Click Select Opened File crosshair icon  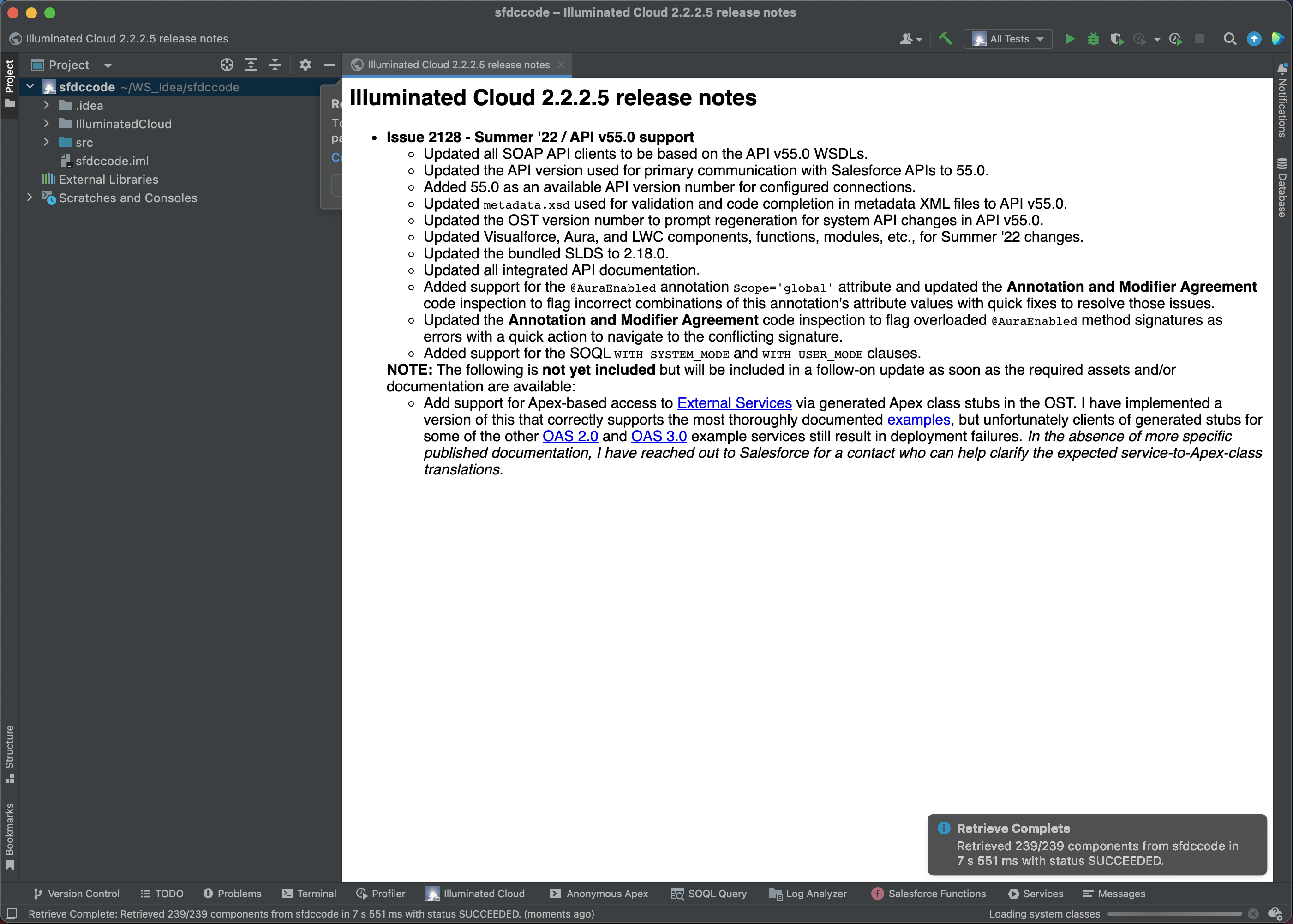227,65
